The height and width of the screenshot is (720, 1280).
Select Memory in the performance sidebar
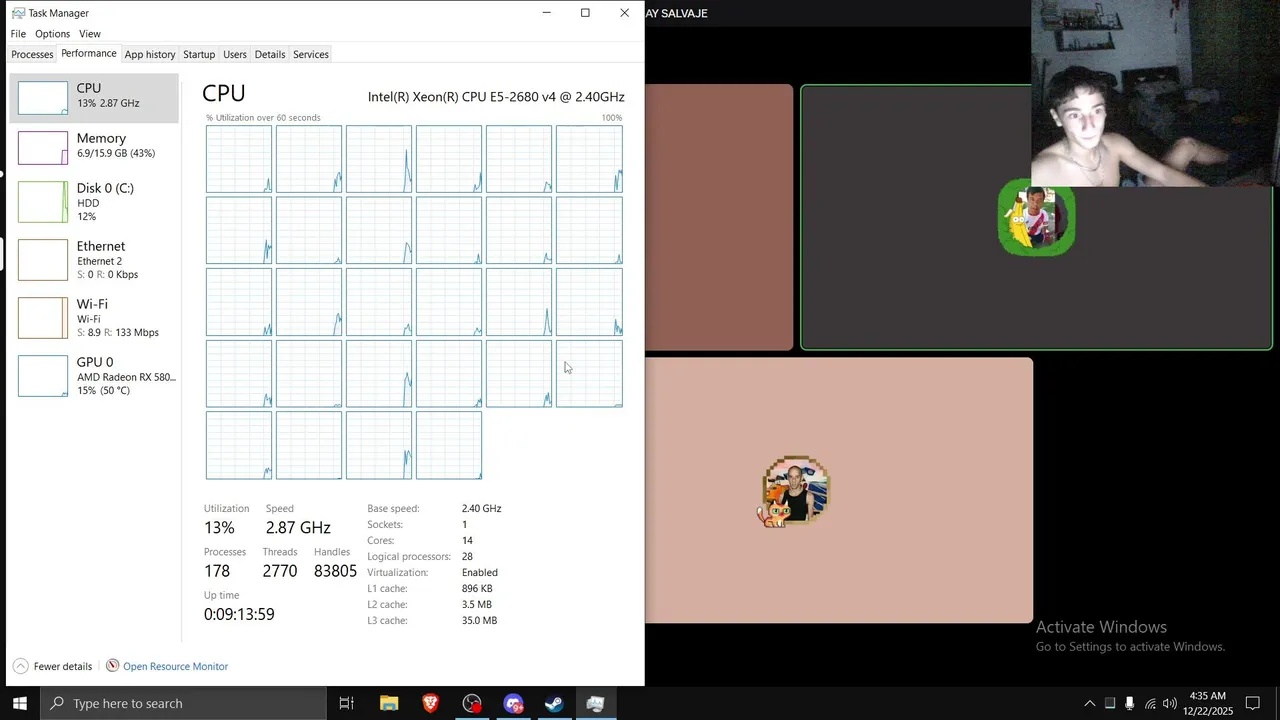pos(94,148)
